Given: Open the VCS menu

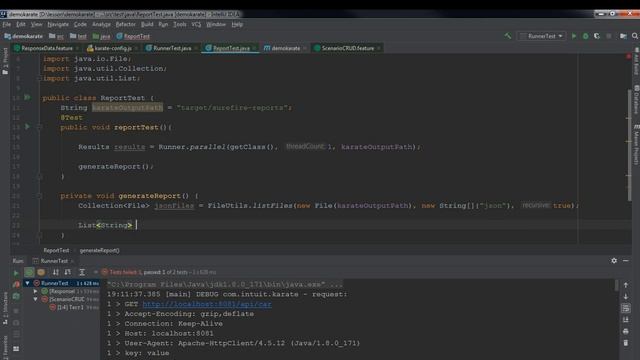Looking at the screenshot, I should pyautogui.click(x=196, y=24).
